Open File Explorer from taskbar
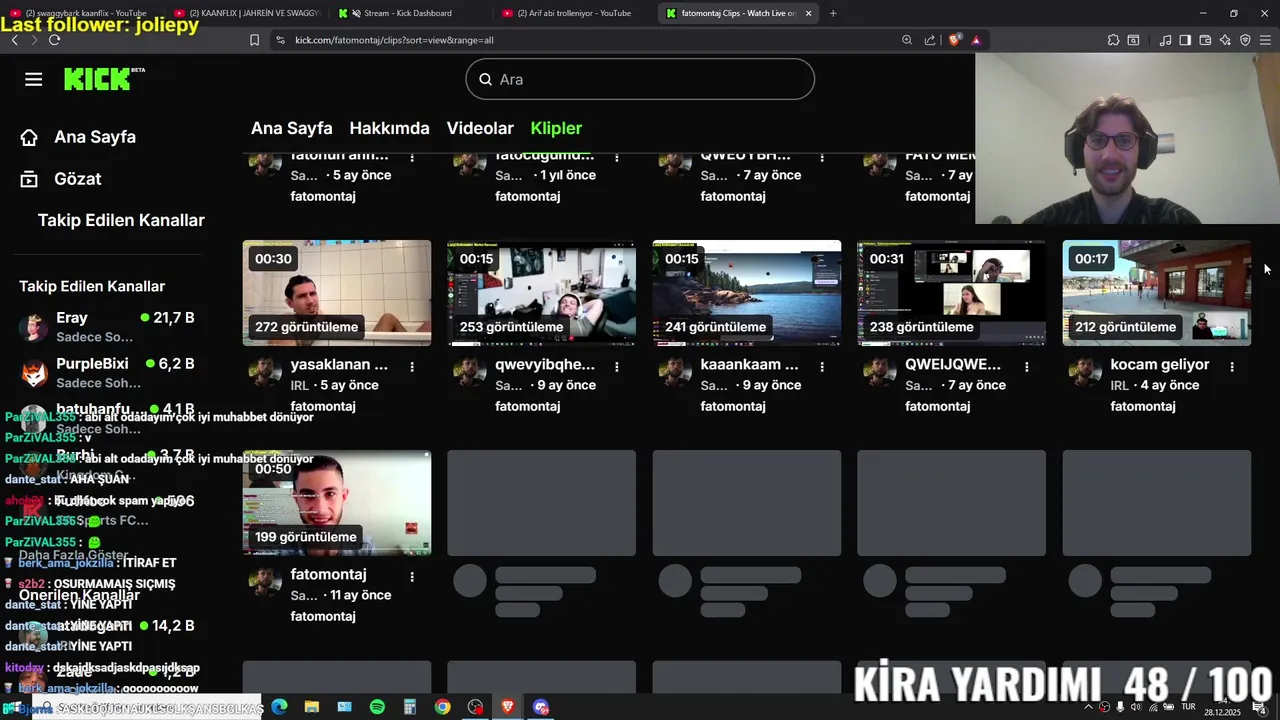The width and height of the screenshot is (1280, 720). [x=311, y=707]
